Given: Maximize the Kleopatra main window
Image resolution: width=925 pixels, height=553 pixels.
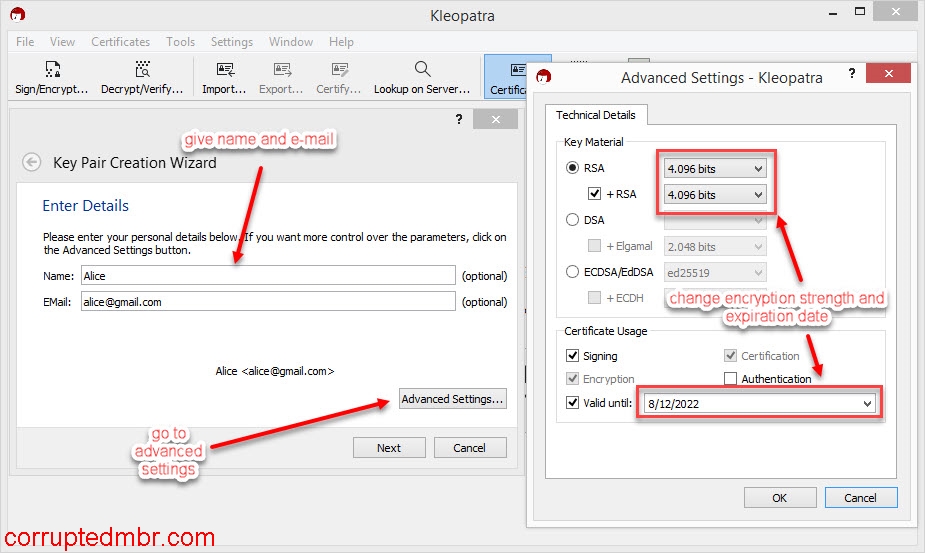Looking at the screenshot, I should [x=860, y=11].
